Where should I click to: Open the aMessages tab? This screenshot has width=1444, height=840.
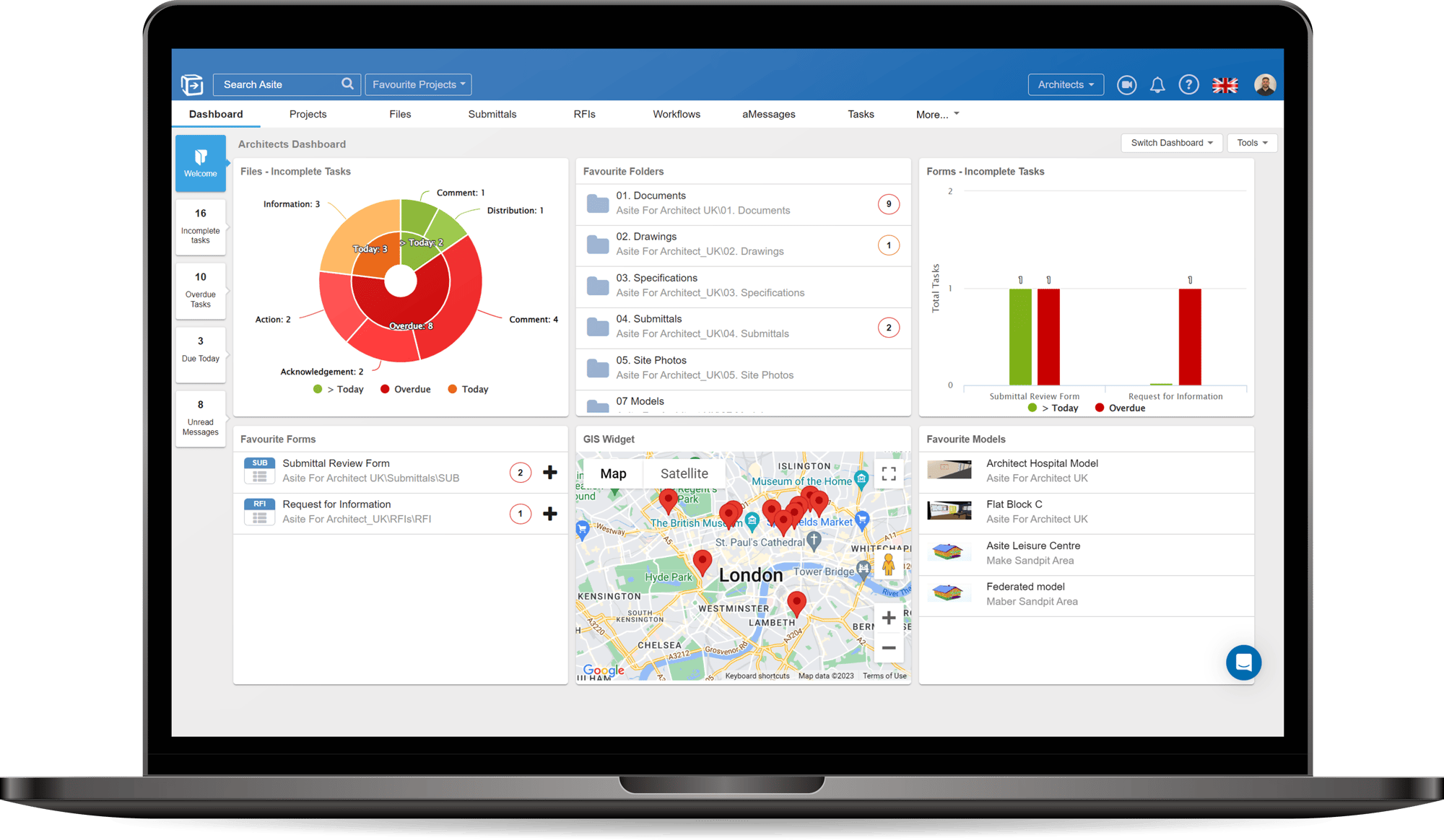769,114
